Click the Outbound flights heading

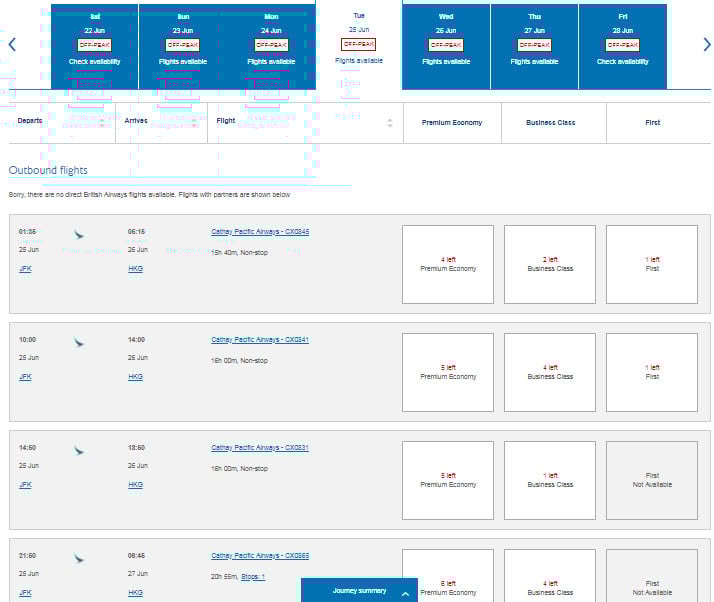pos(48,170)
